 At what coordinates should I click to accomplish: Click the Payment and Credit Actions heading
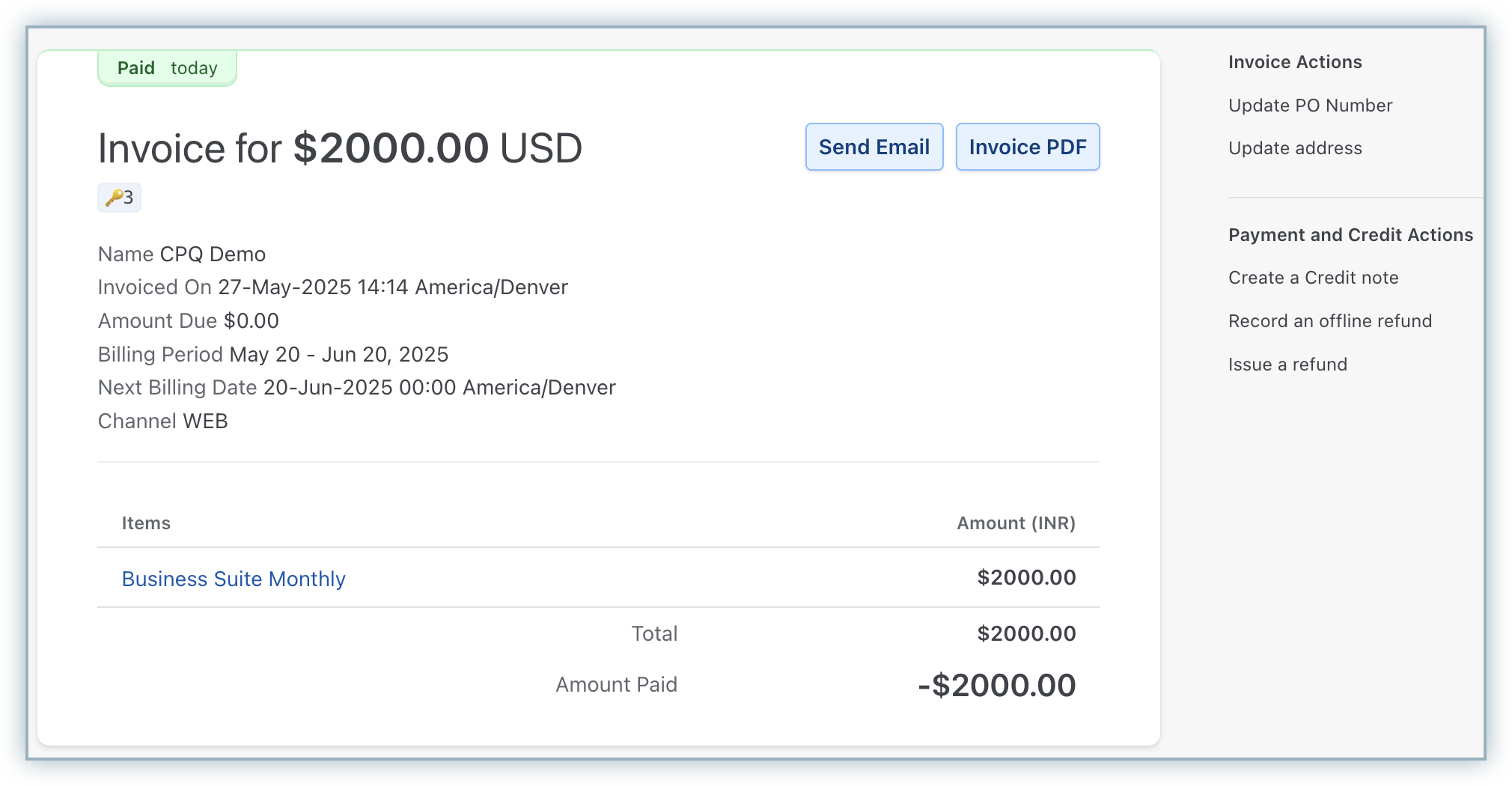[x=1350, y=235]
